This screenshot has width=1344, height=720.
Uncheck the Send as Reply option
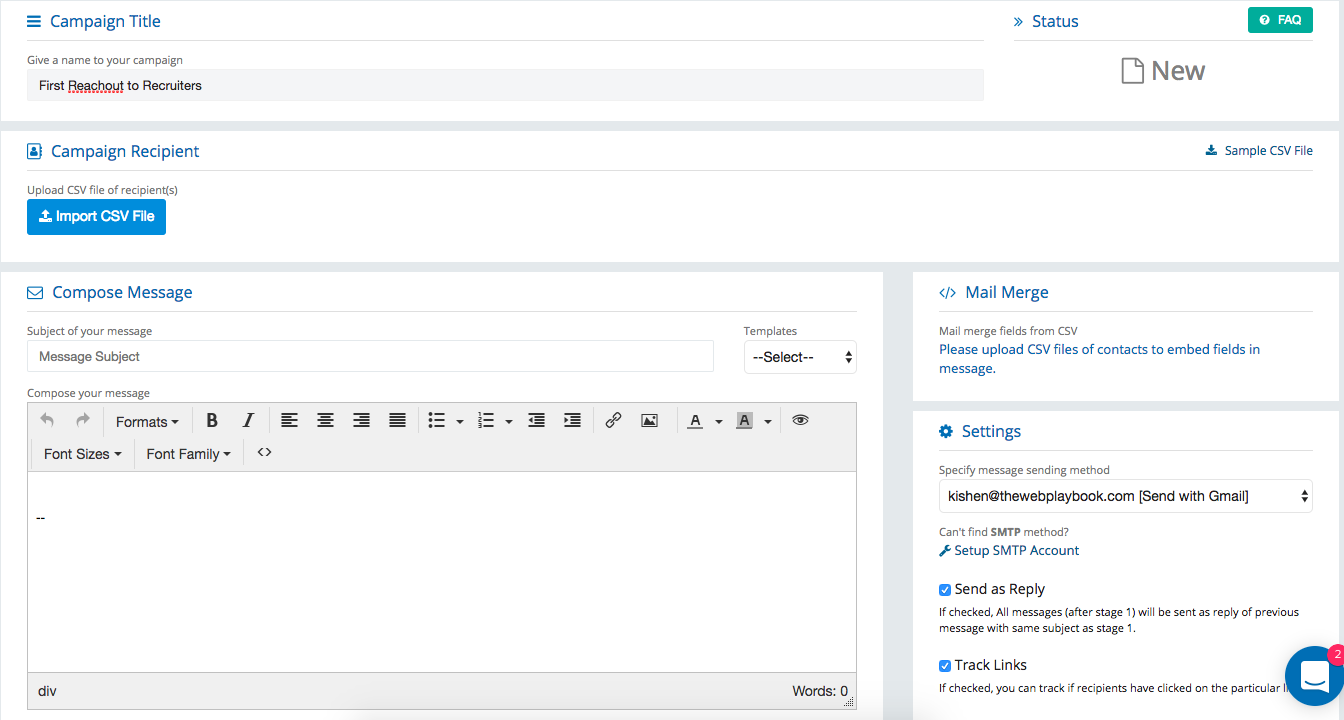pos(945,589)
